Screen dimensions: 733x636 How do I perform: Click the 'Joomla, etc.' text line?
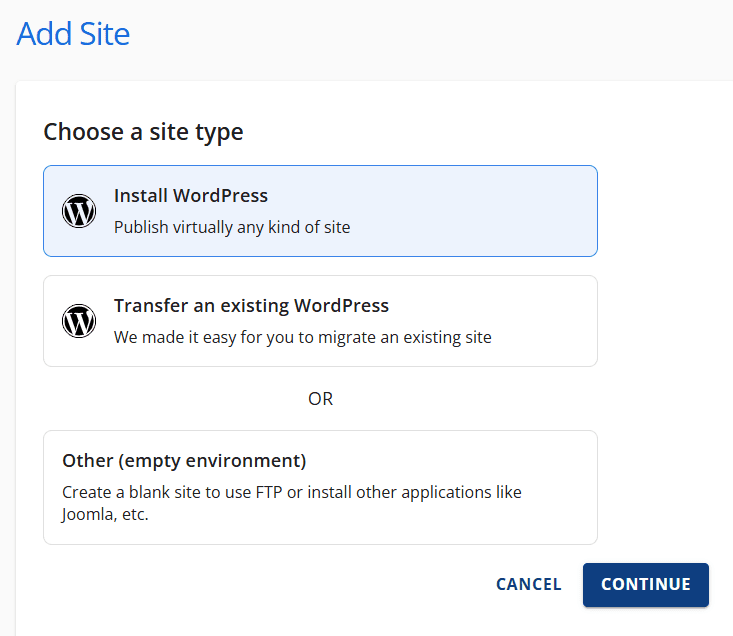tap(105, 515)
